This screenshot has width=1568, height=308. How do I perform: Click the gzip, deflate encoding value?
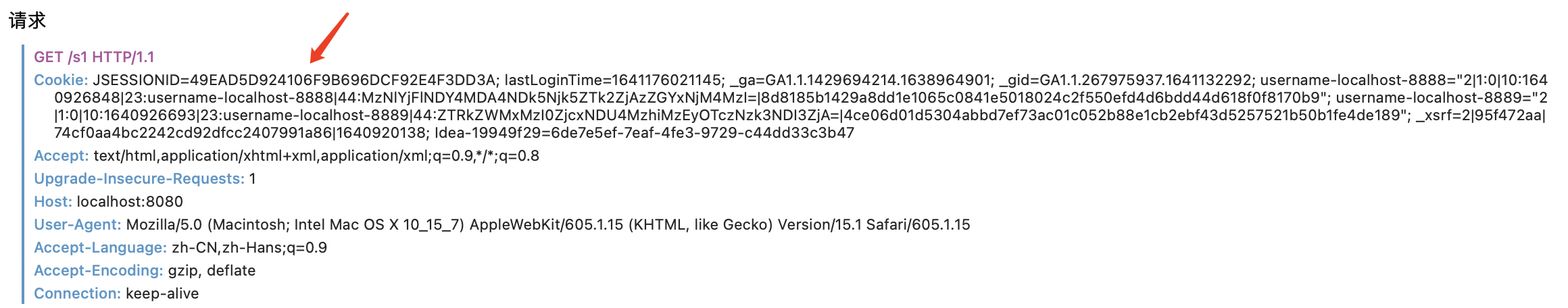212,271
